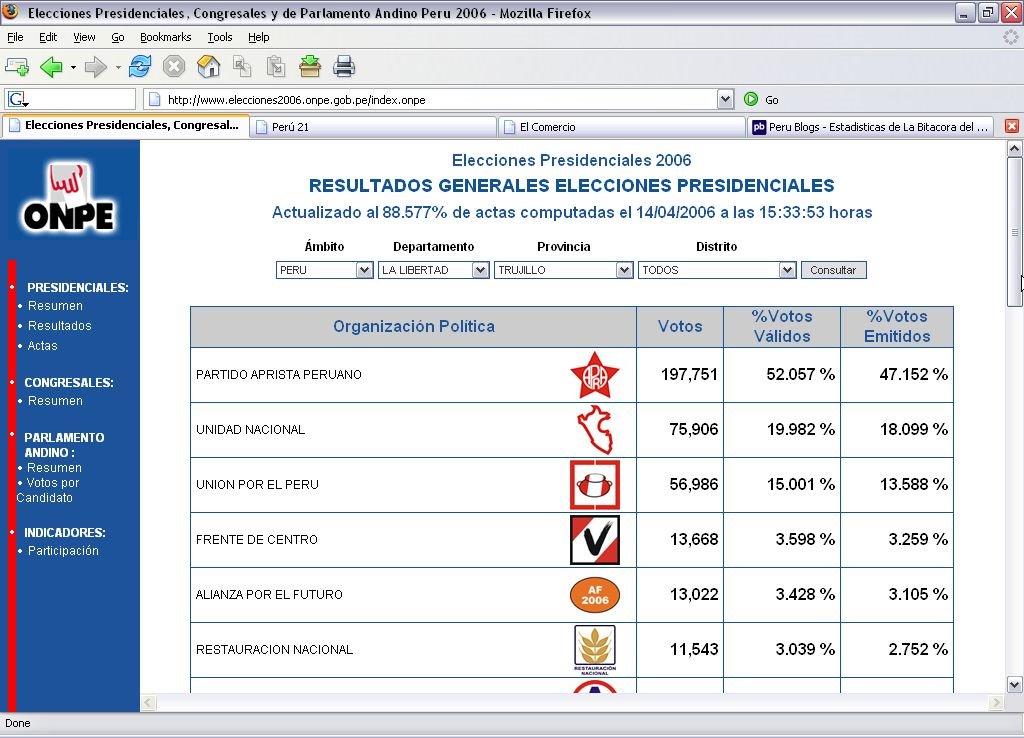Open the Actas sidebar link
The height and width of the screenshot is (738, 1024).
coord(42,345)
